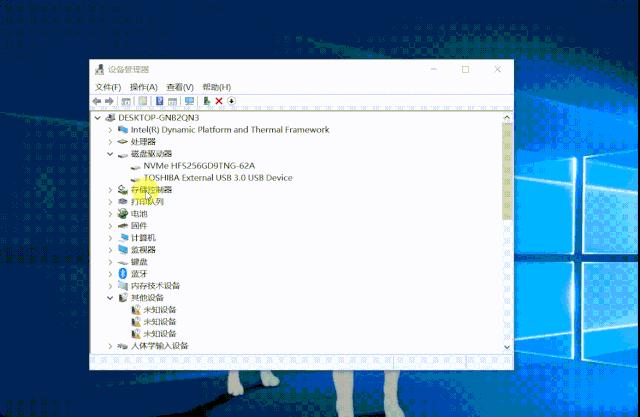Click the down-arrow disable device icon
640x417 pixels.
pos(231,101)
